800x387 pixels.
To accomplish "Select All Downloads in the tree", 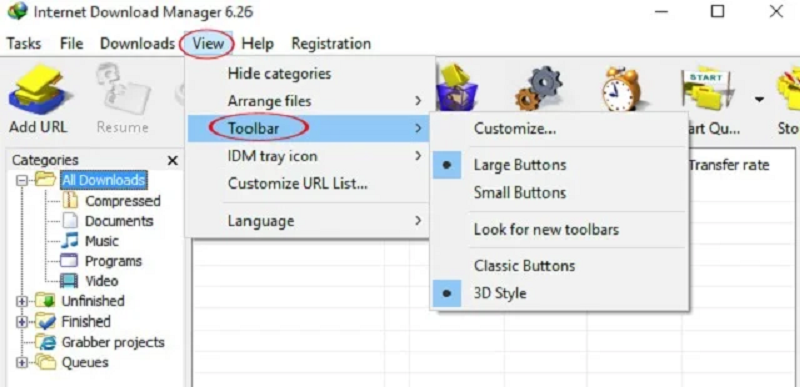I will click(104, 180).
